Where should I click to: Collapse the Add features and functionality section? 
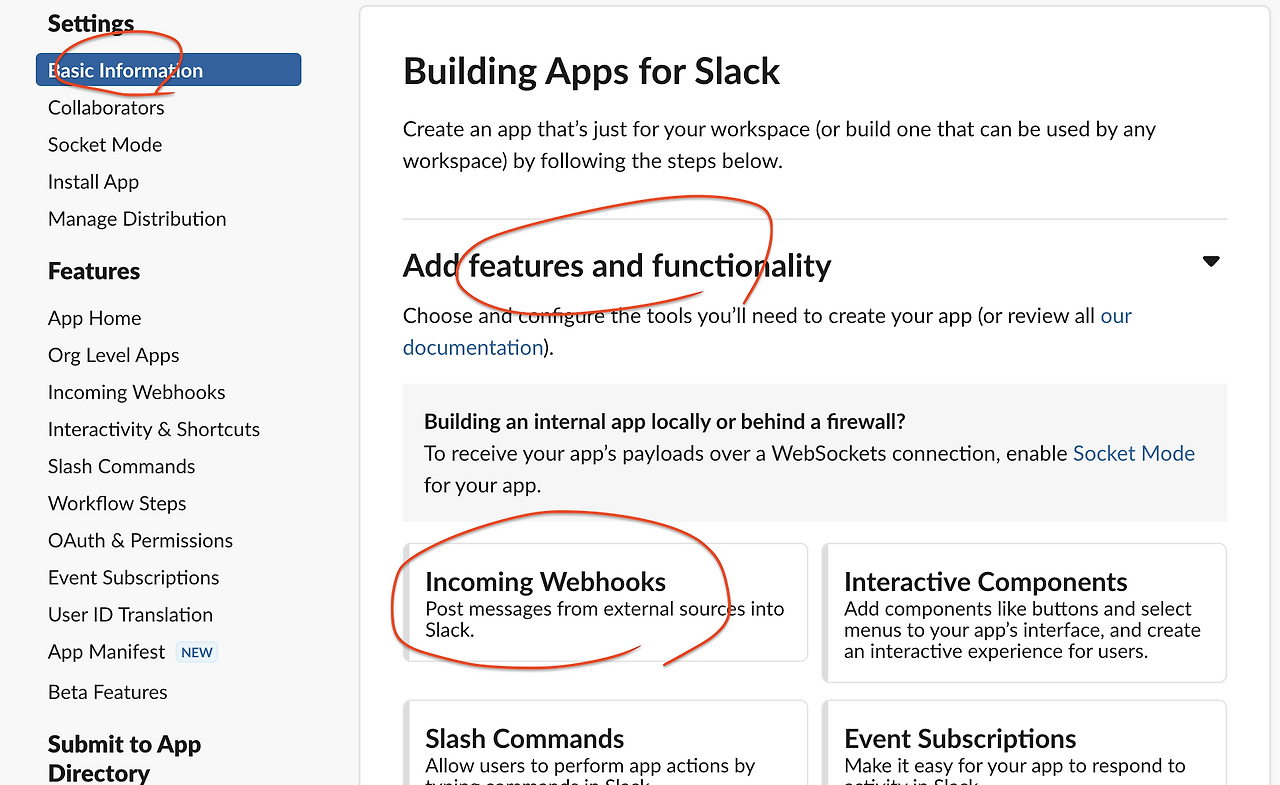tap(1210, 262)
